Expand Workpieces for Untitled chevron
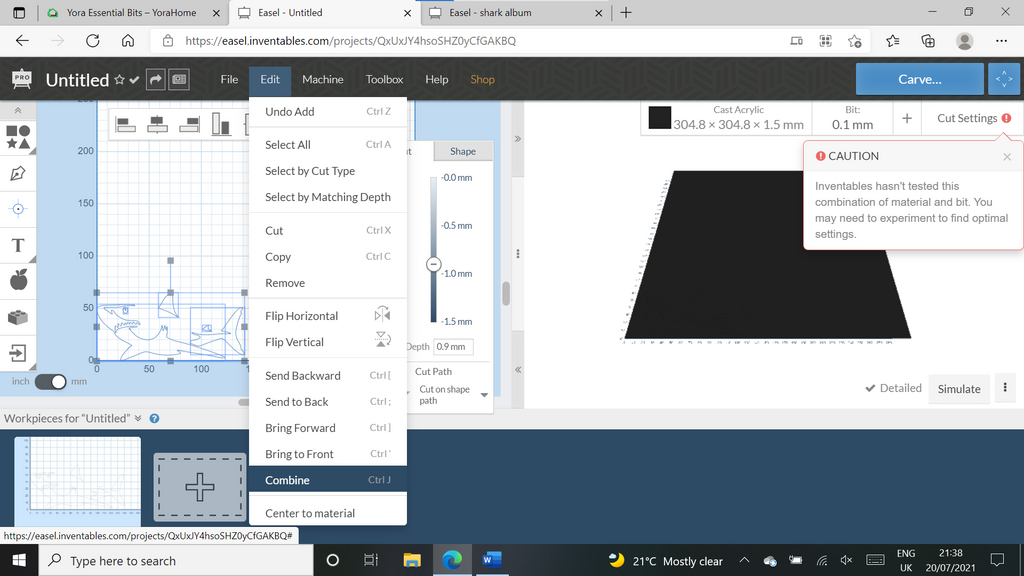The height and width of the screenshot is (576, 1024). tap(138, 418)
